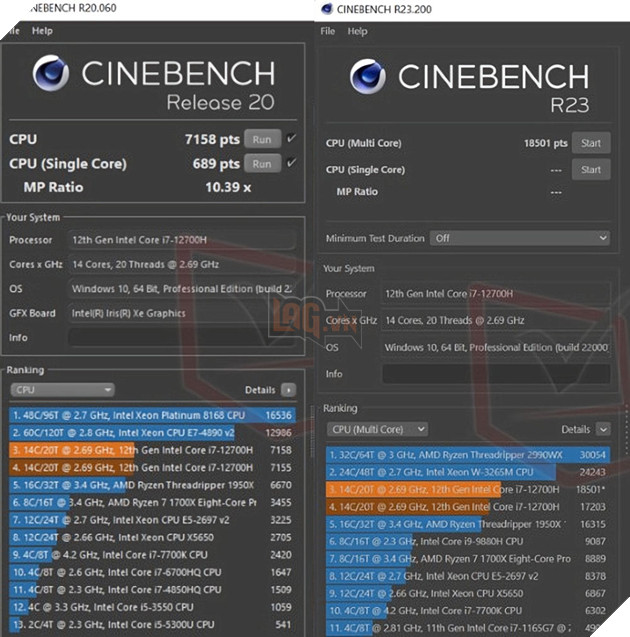Click the 10.39 x MP Ratio value
The height and width of the screenshot is (637, 630).
pos(228,187)
